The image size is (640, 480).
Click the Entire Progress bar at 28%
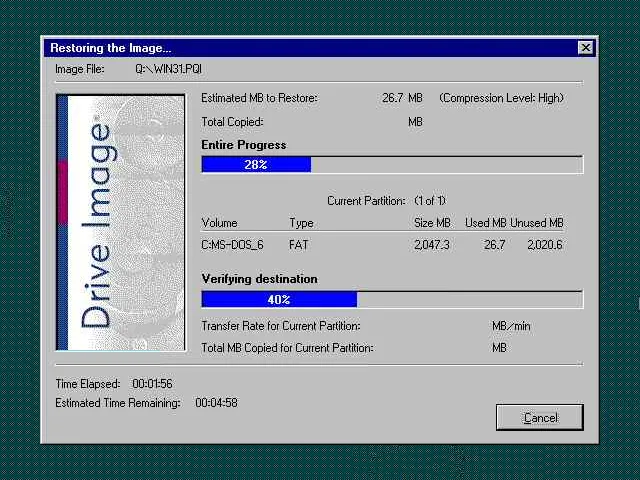click(x=392, y=164)
